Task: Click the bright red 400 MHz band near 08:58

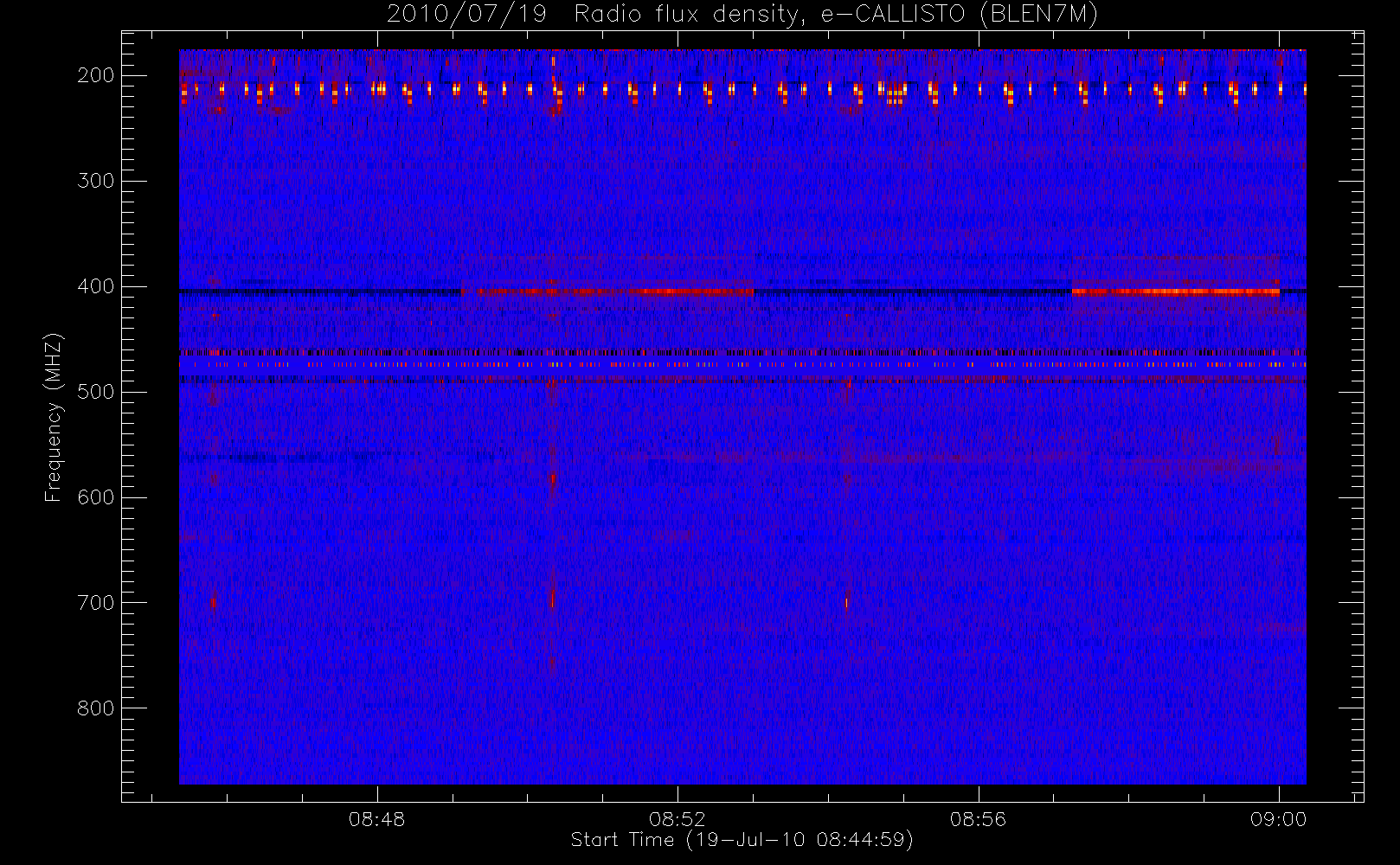Action: pos(1176,292)
